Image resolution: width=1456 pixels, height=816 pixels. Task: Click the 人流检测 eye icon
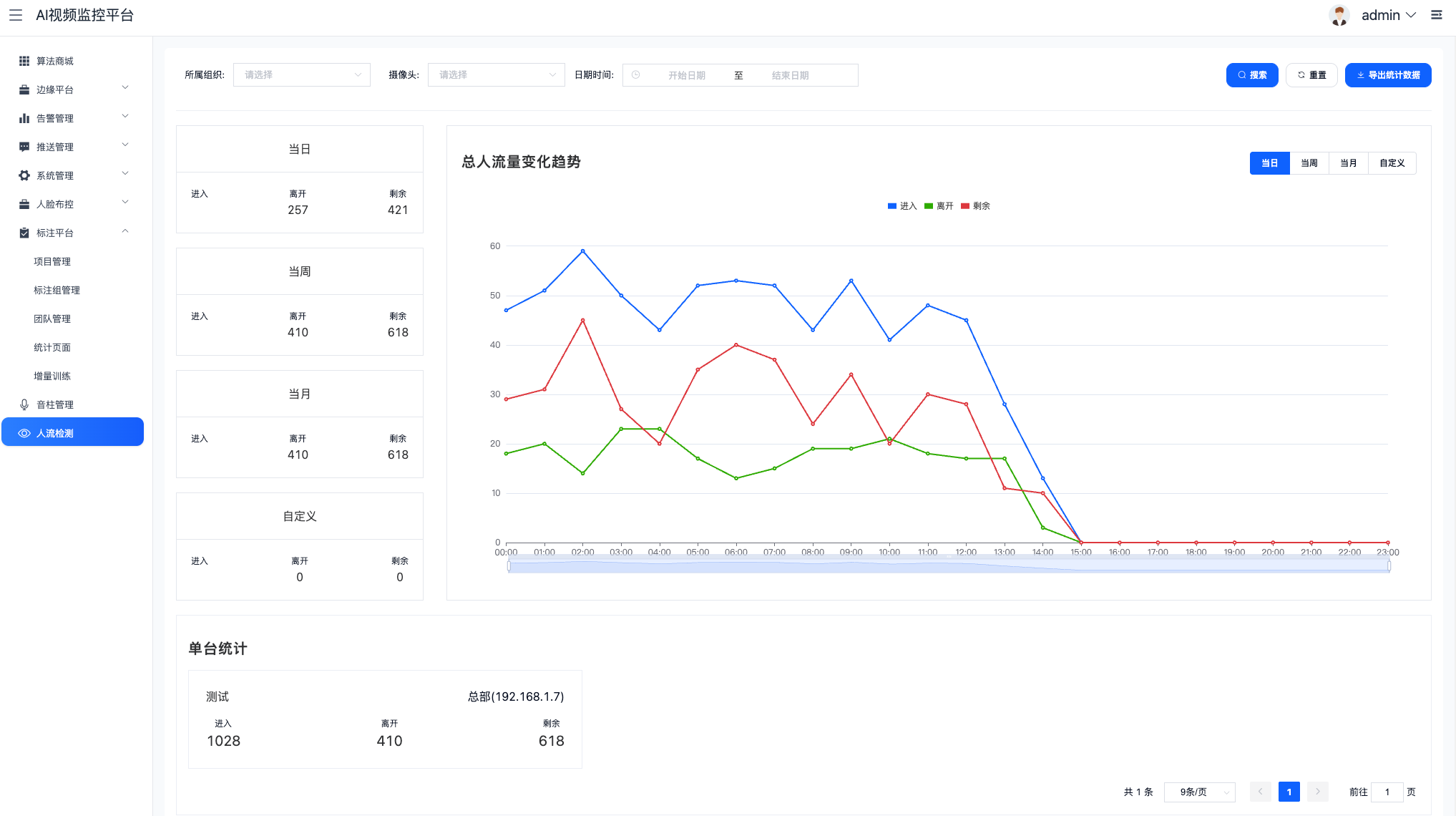pos(24,433)
